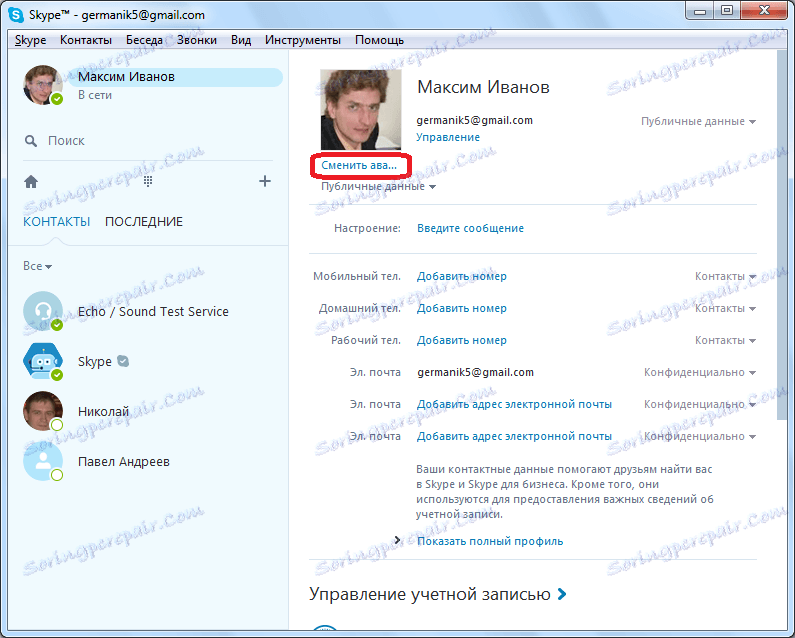Open the Инструменты menu
The width and height of the screenshot is (795, 638).
303,40
